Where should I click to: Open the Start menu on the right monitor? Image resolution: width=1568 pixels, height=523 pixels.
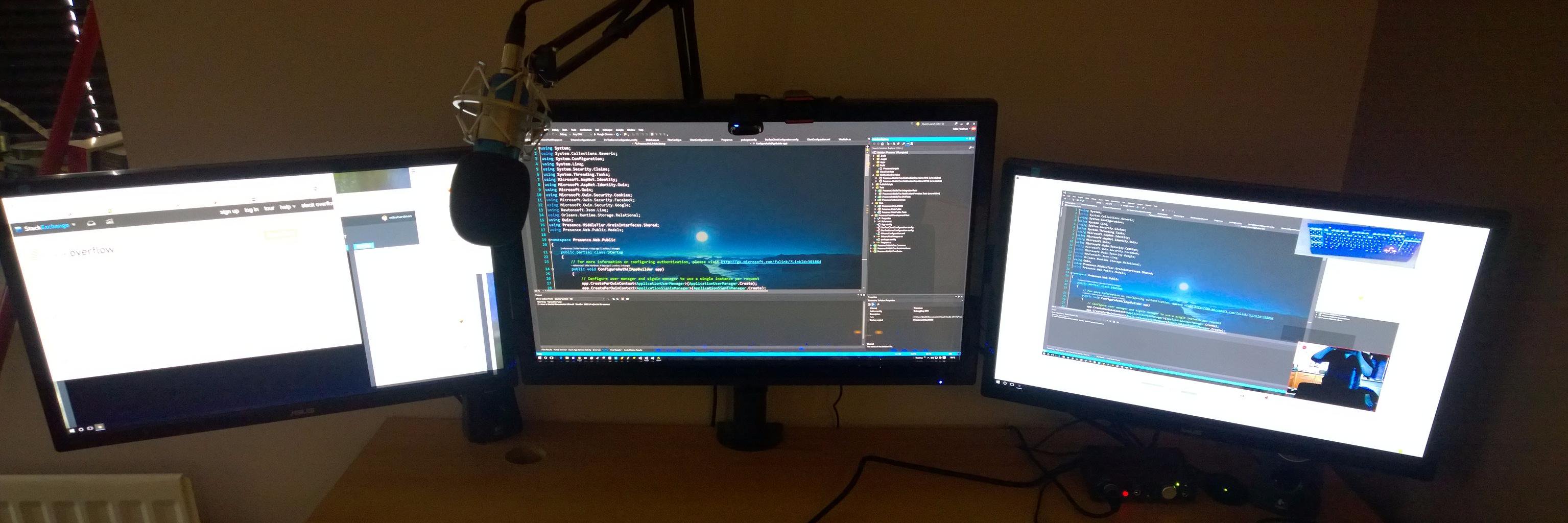point(999,383)
